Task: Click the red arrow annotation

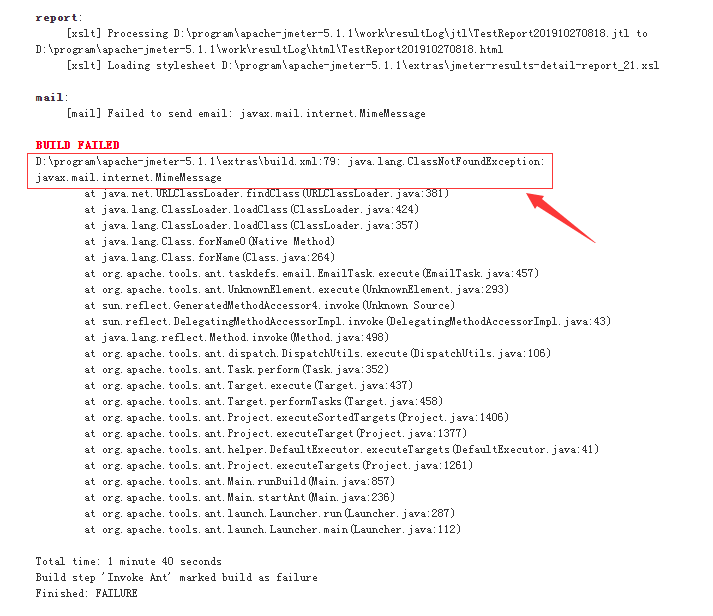Action: pyautogui.click(x=561, y=218)
